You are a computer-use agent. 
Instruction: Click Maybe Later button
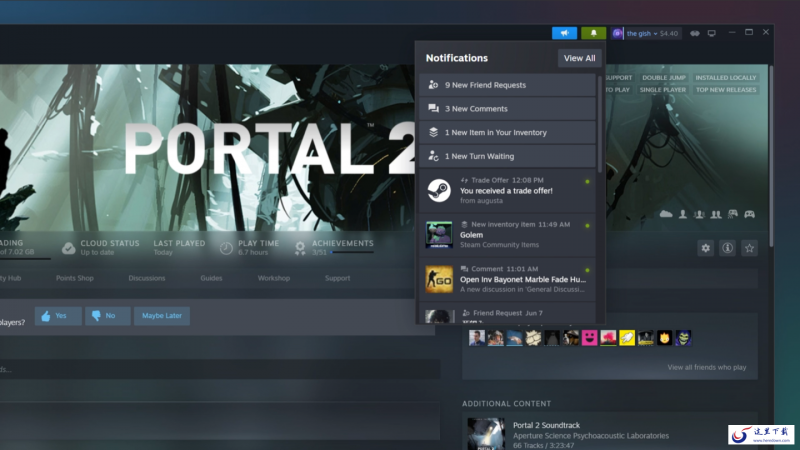(162, 316)
